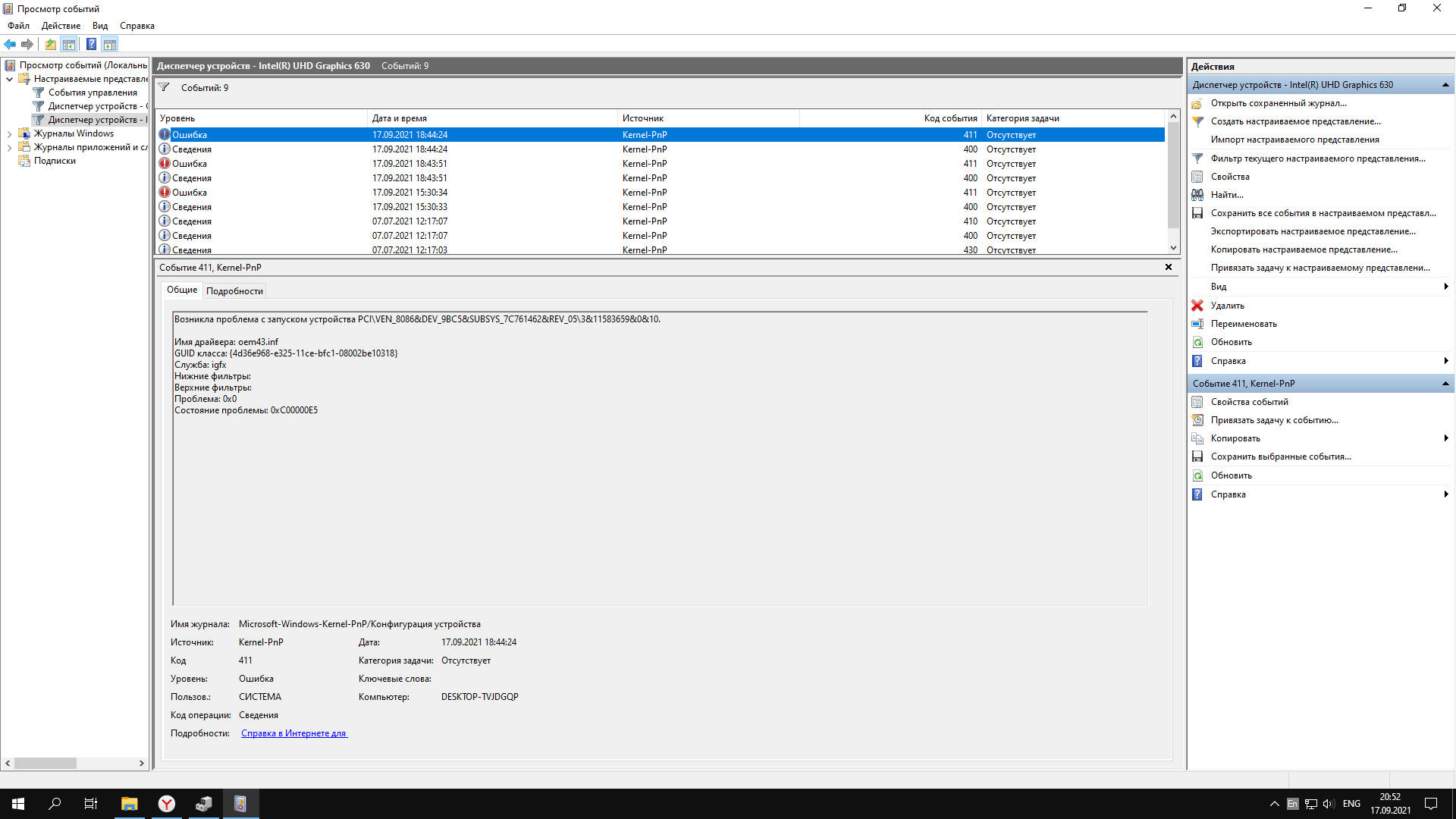Viewport: 1456px width, 819px height.
Task: Click the Rename icon in the Actions pane
Action: pyautogui.click(x=1197, y=324)
